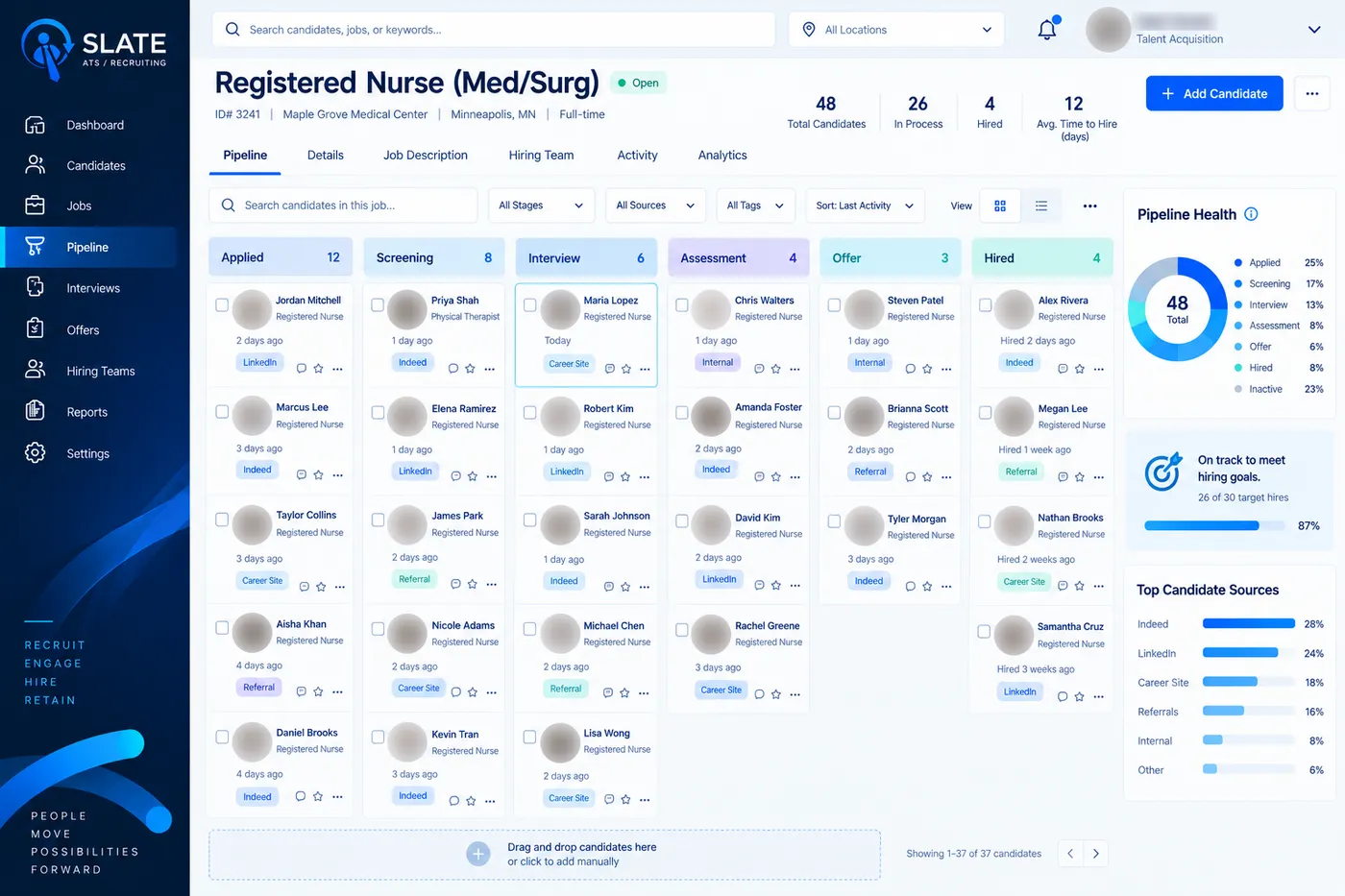Image resolution: width=1345 pixels, height=896 pixels.
Task: Tick the checkbox for Tyler Morgan
Action: click(834, 521)
